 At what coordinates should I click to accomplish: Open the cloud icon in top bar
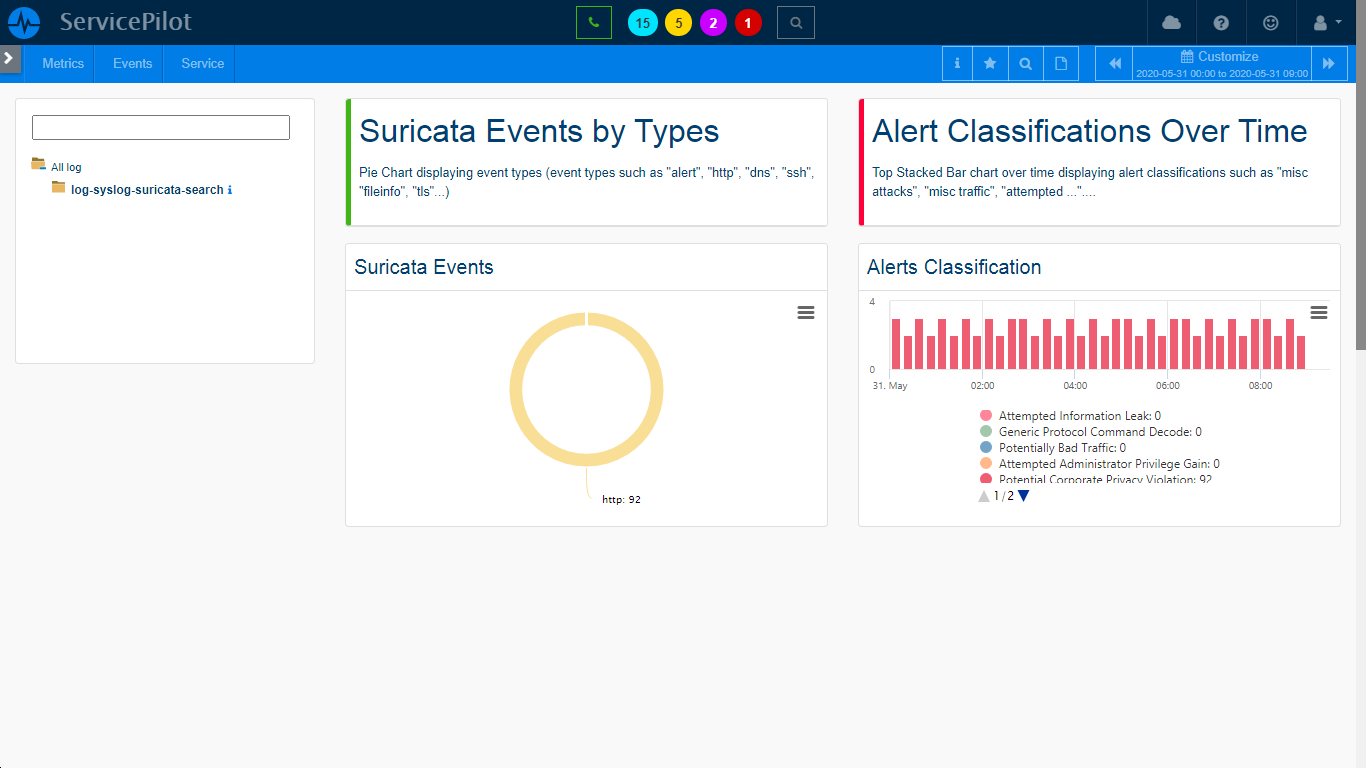point(1171,22)
